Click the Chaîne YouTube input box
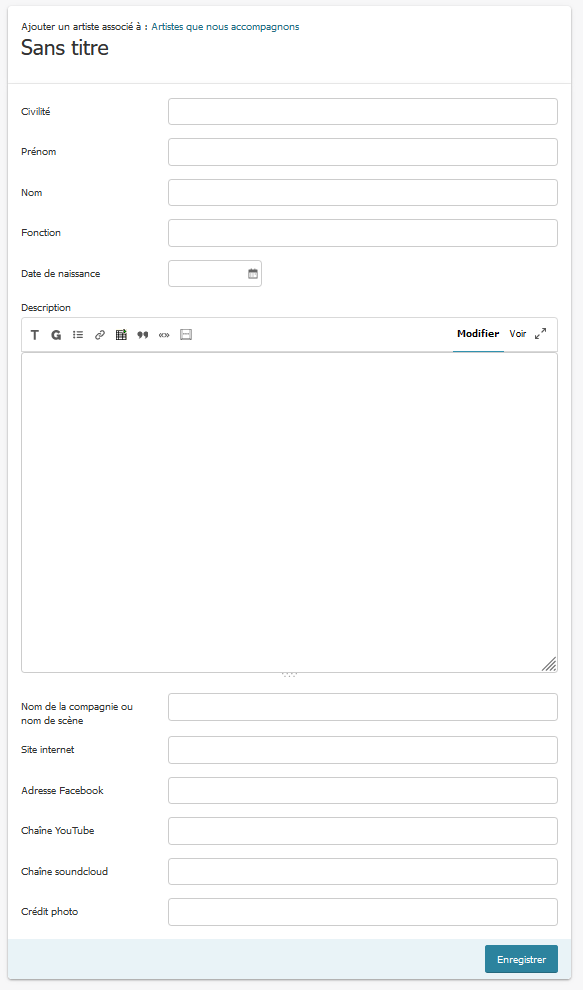This screenshot has height=990, width=583. [x=363, y=831]
